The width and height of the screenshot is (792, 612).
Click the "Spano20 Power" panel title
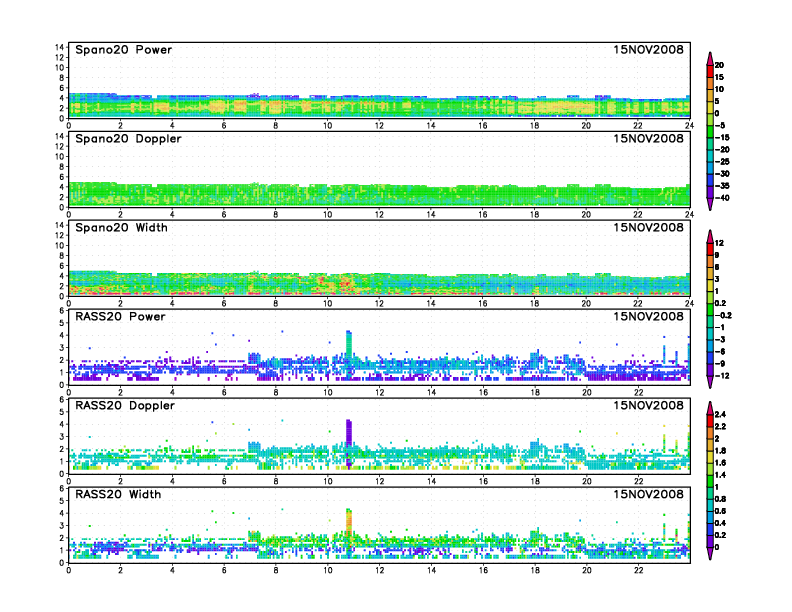click(123, 50)
